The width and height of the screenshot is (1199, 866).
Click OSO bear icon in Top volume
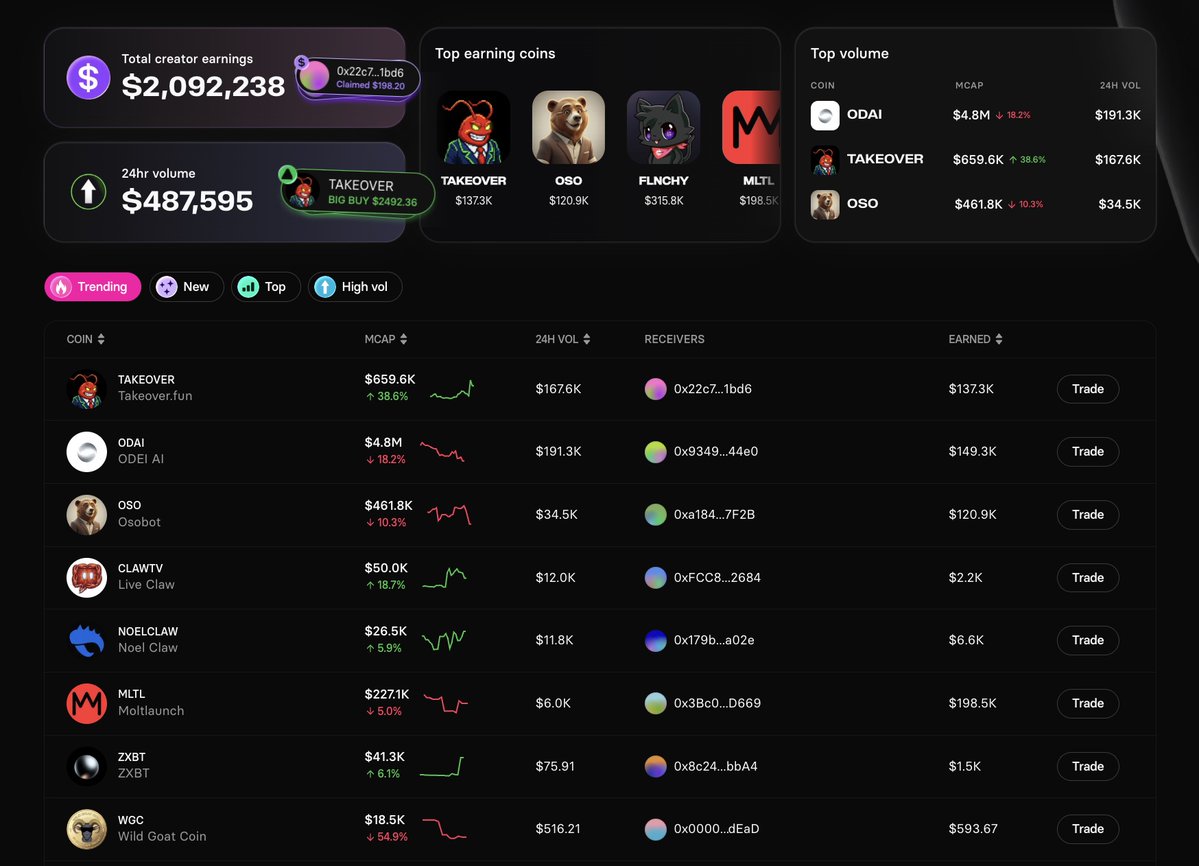pyautogui.click(x=825, y=204)
